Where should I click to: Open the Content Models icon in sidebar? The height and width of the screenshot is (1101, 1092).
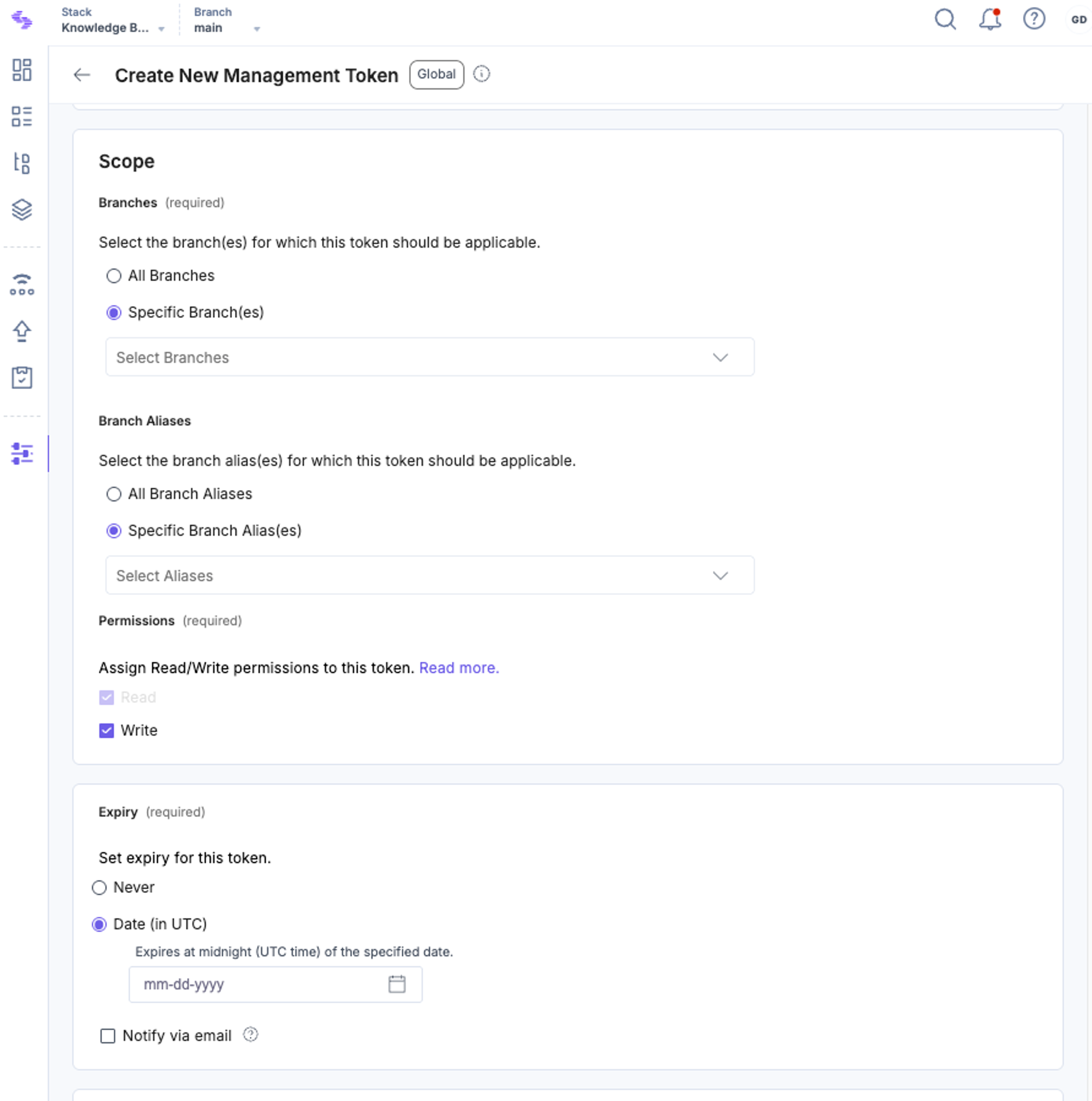point(22,163)
